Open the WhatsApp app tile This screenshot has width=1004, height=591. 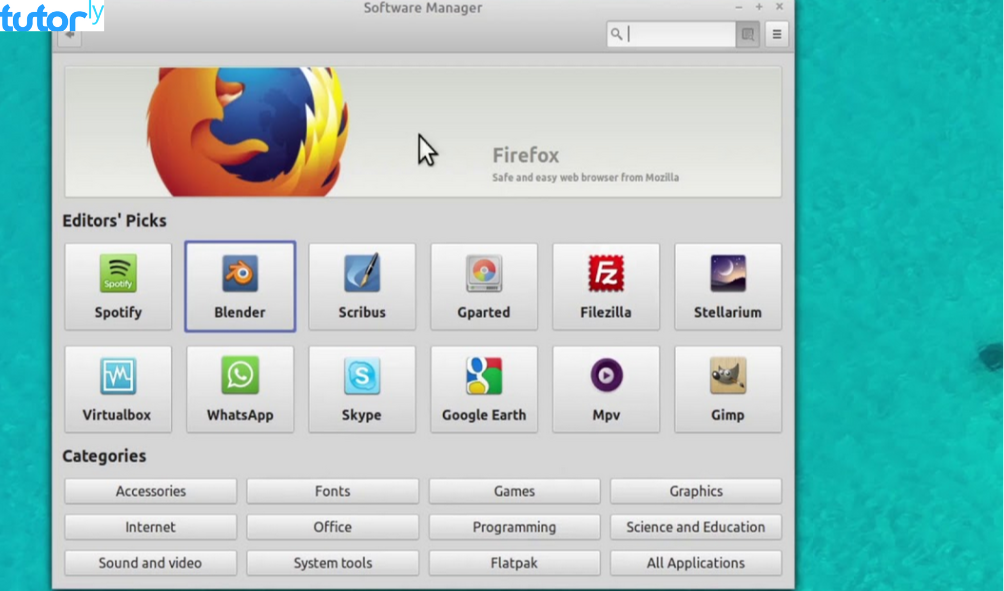(240, 389)
